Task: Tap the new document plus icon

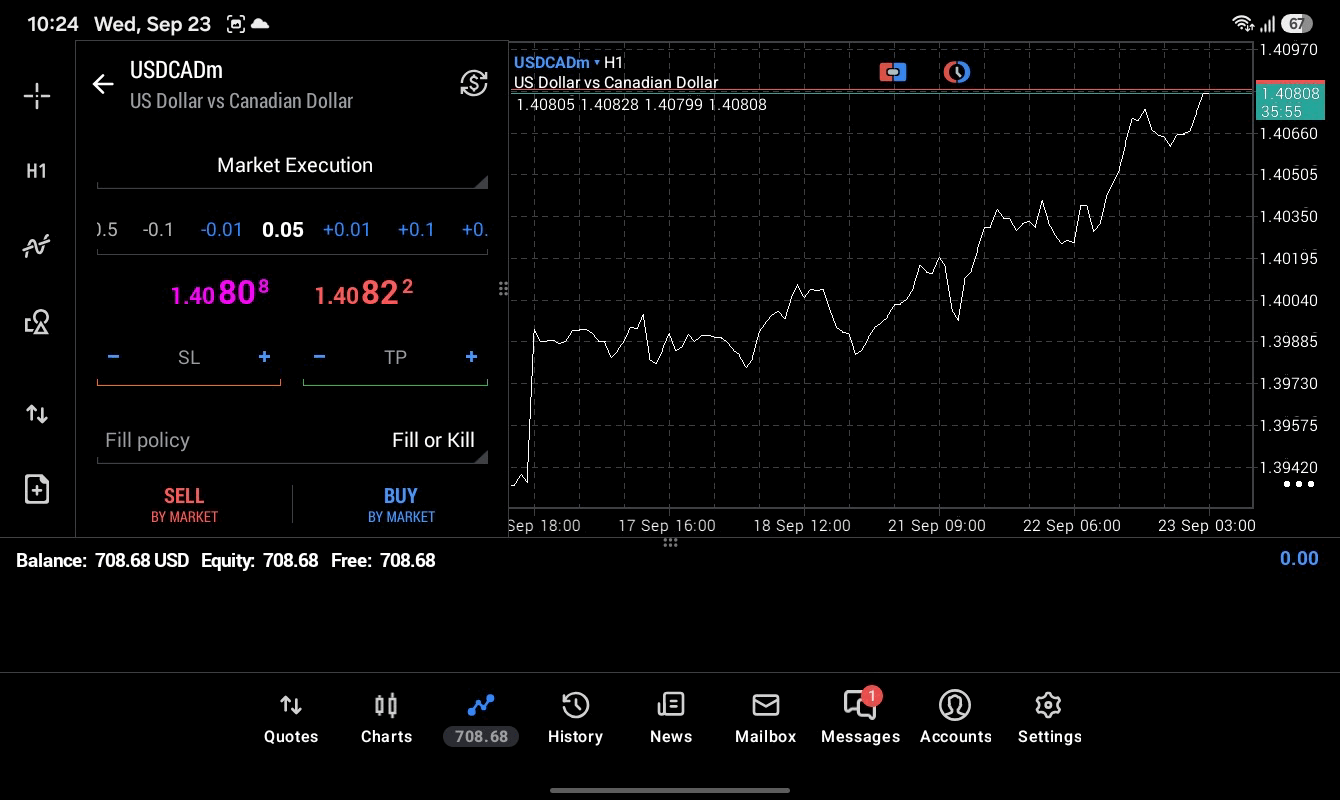Action: pyautogui.click(x=37, y=490)
